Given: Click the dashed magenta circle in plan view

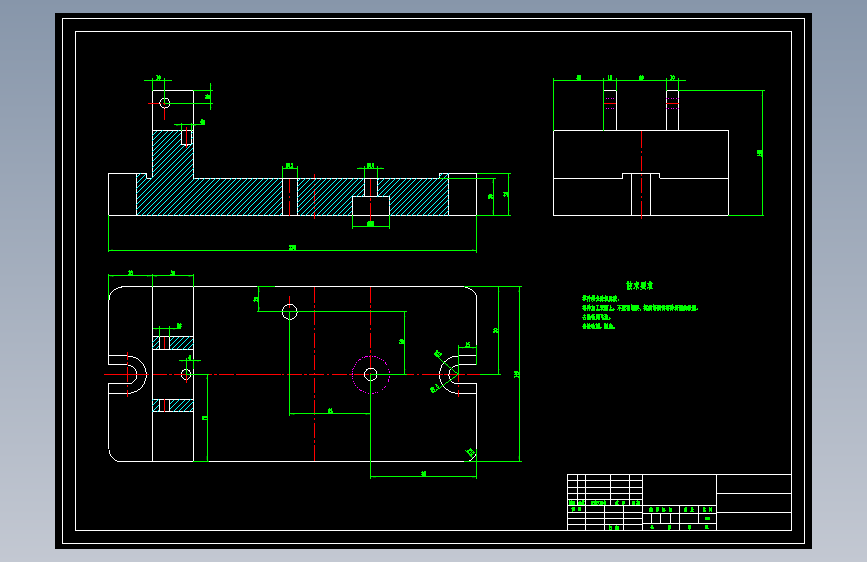Looking at the screenshot, I should point(370,374).
